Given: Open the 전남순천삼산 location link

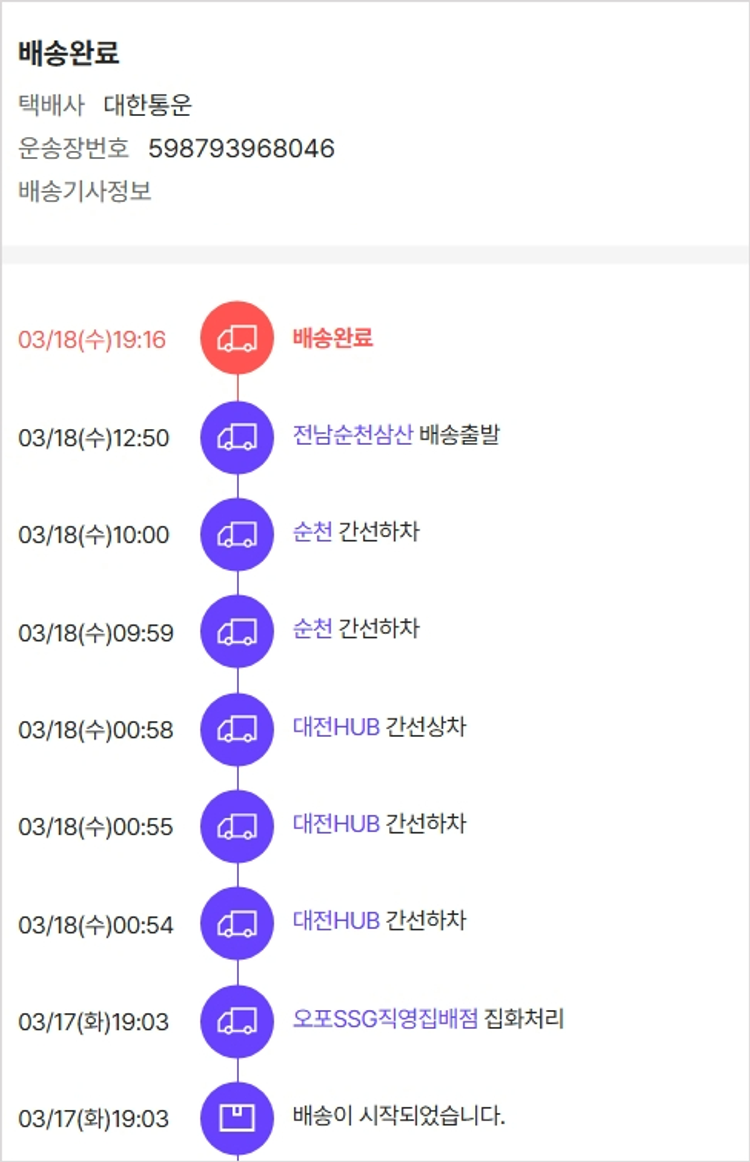Looking at the screenshot, I should point(352,435).
